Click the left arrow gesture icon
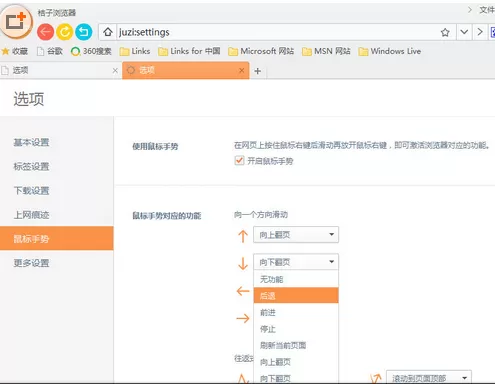 pos(243,291)
